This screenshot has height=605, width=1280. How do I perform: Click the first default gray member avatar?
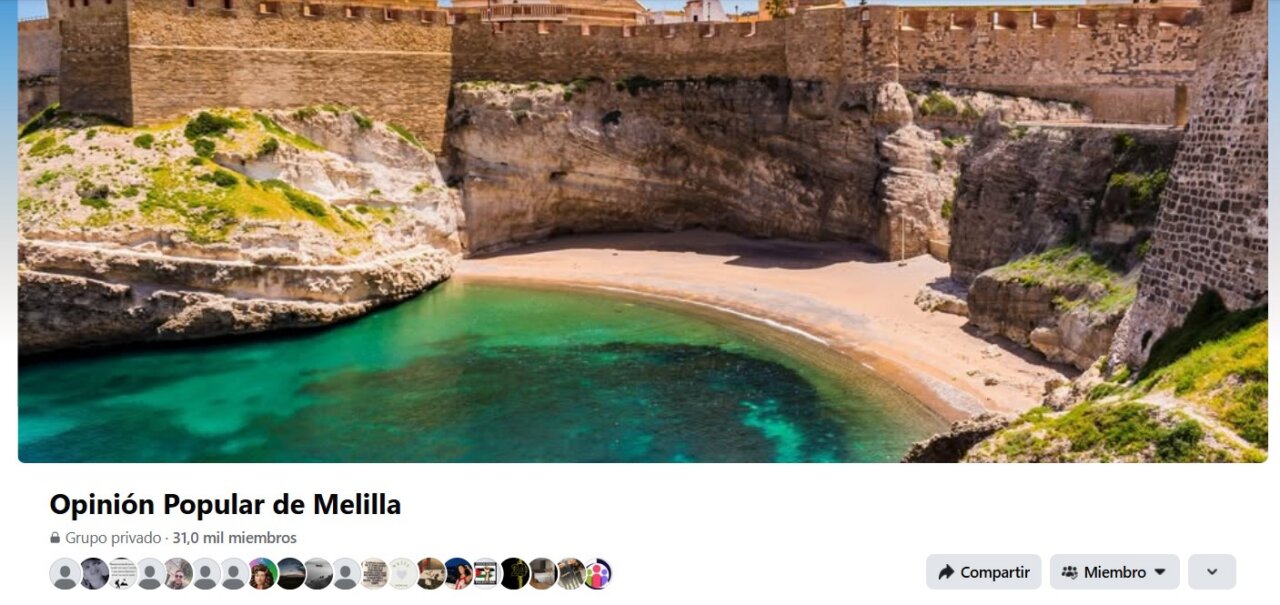pyautogui.click(x=65, y=574)
